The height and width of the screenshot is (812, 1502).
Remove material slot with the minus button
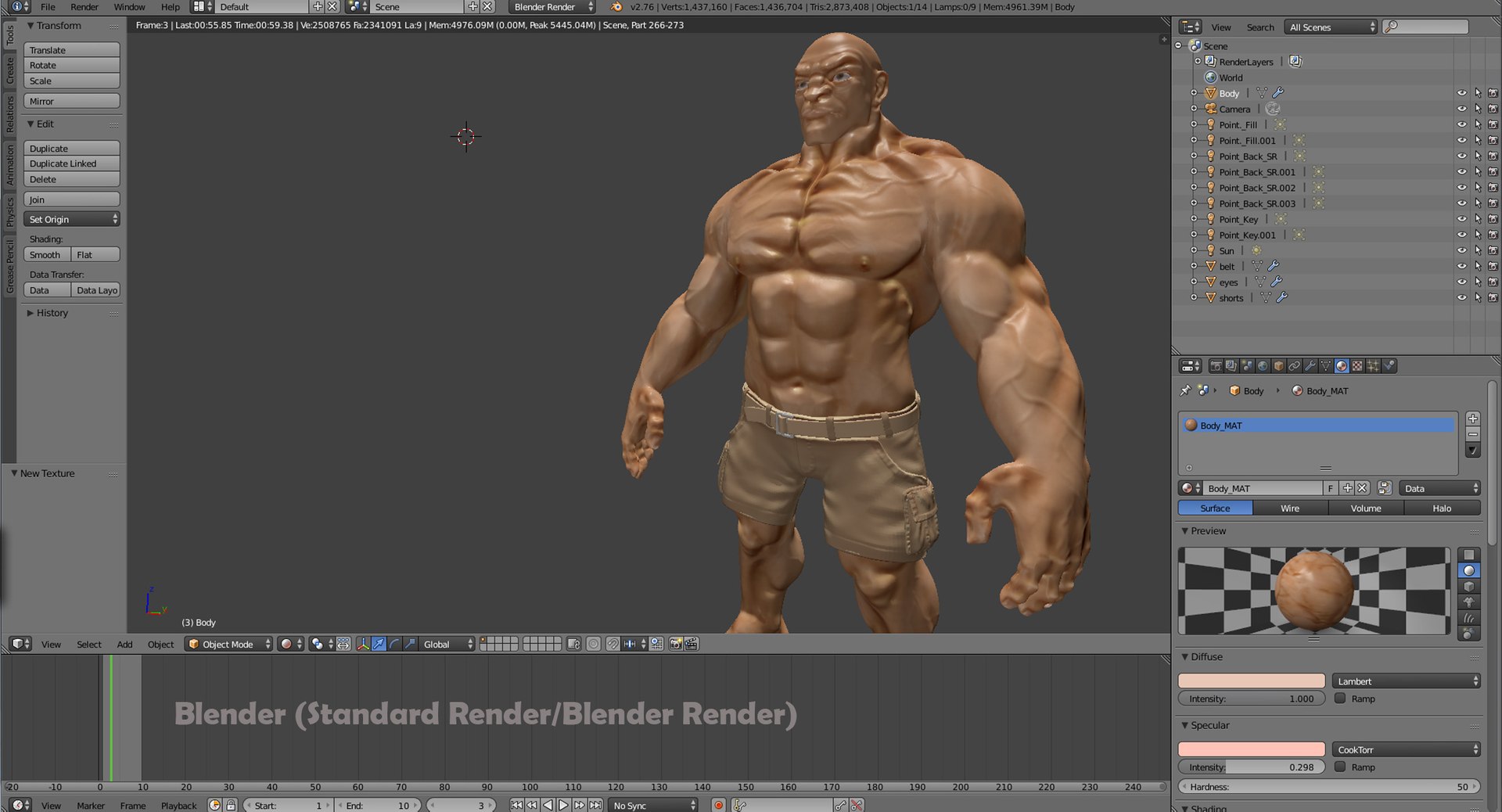click(1473, 434)
